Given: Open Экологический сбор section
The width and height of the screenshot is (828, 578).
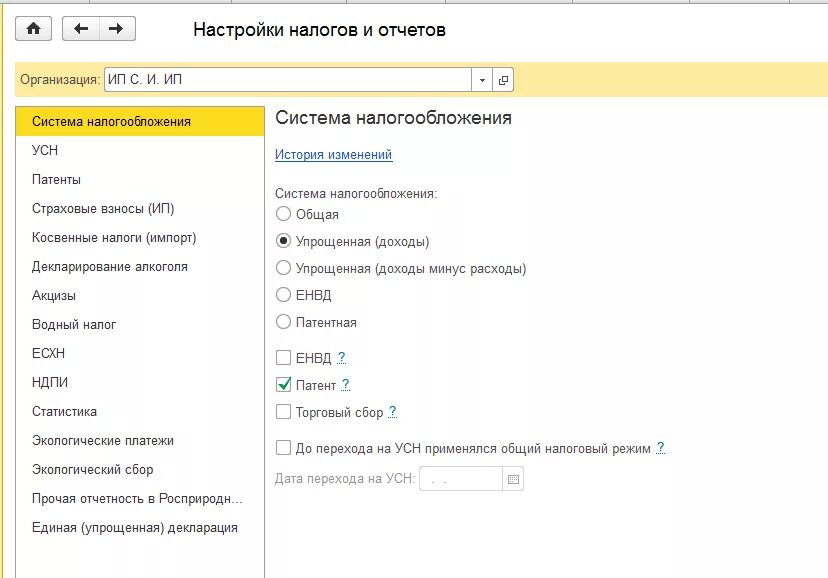Looking at the screenshot, I should (140, 469).
